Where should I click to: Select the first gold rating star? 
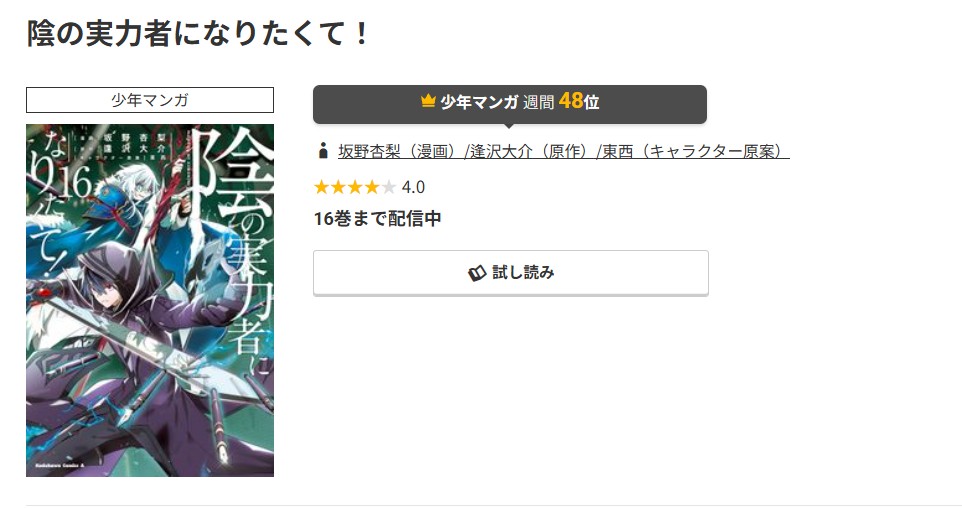point(321,187)
